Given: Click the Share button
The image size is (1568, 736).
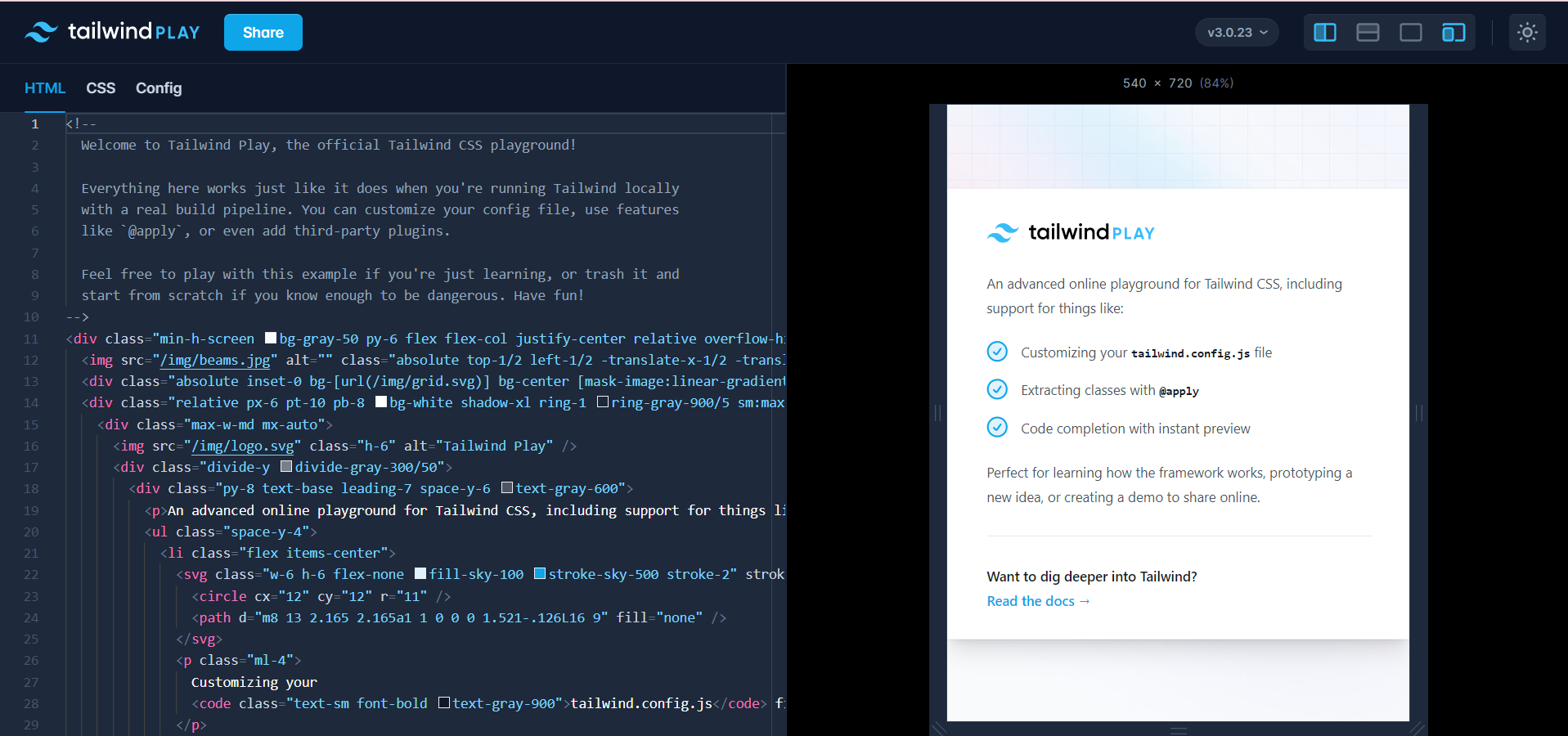Looking at the screenshot, I should (x=263, y=33).
